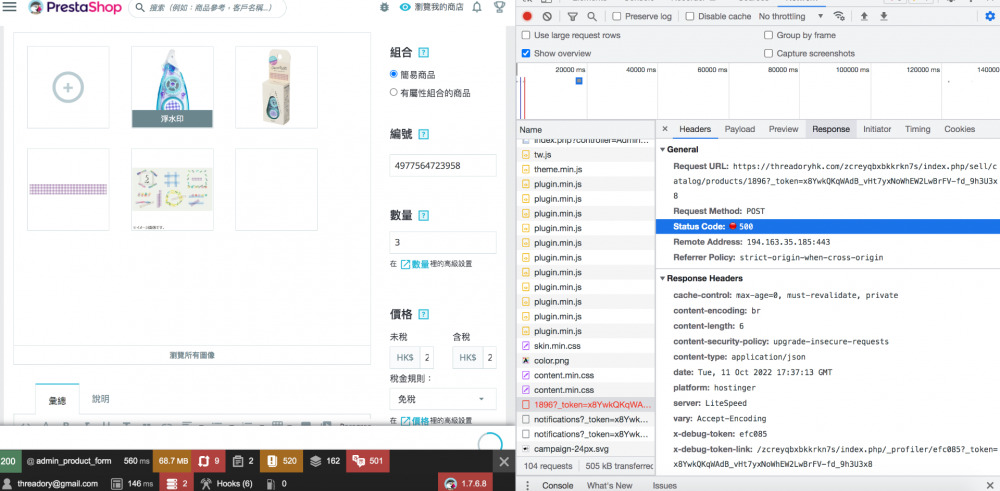Image resolution: width=1000 pixels, height=491 pixels.
Task: Clear the network log
Action: (547, 17)
